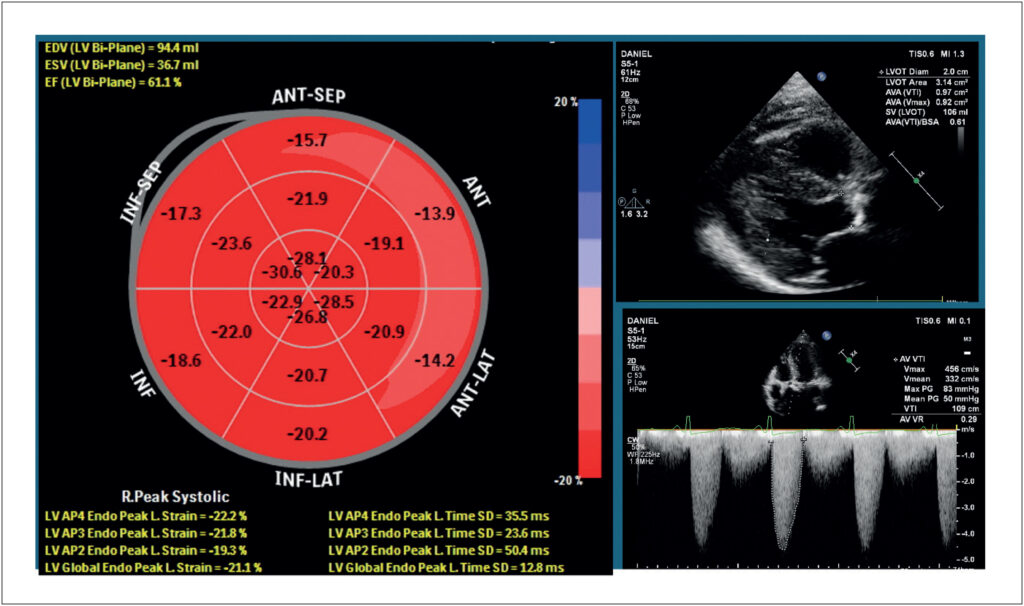
Task: Click the sector scan icon labeled 1.6 3.2
Action: click(633, 203)
